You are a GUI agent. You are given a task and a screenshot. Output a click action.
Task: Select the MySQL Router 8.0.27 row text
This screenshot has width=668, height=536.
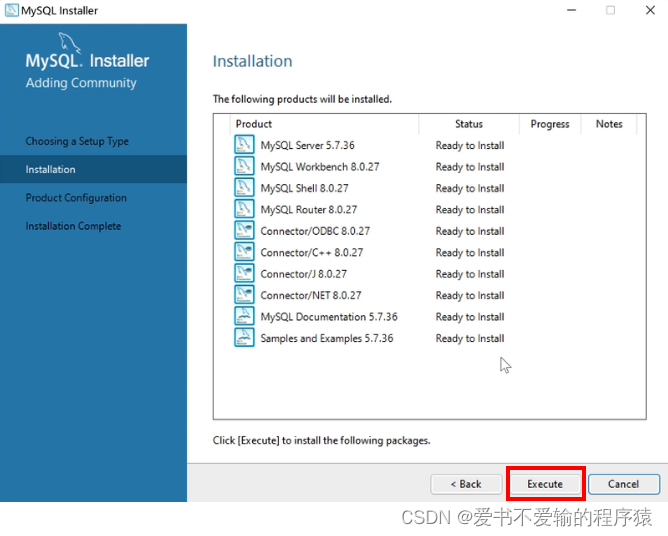(308, 210)
